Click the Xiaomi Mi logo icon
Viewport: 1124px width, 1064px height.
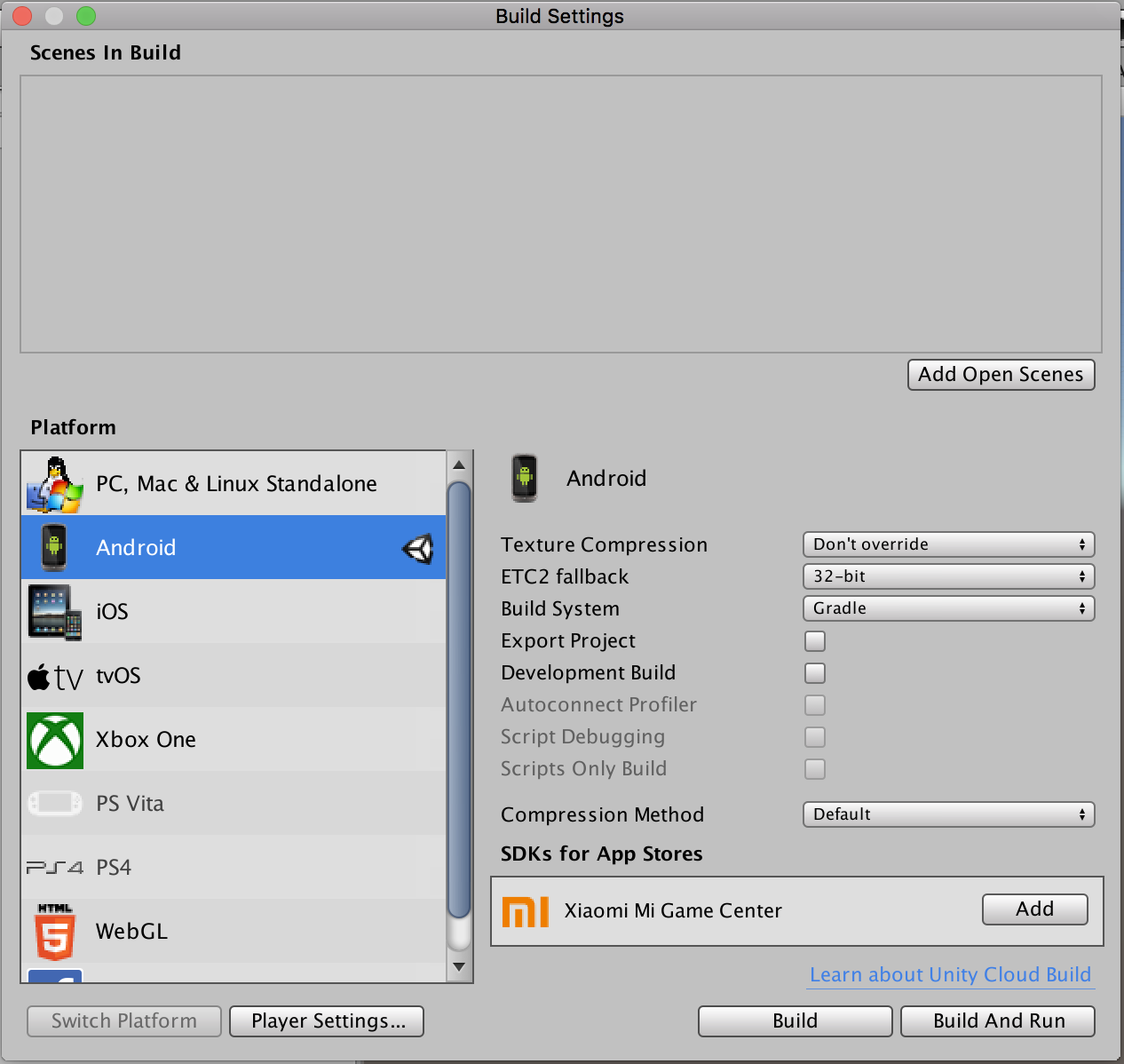[526, 911]
